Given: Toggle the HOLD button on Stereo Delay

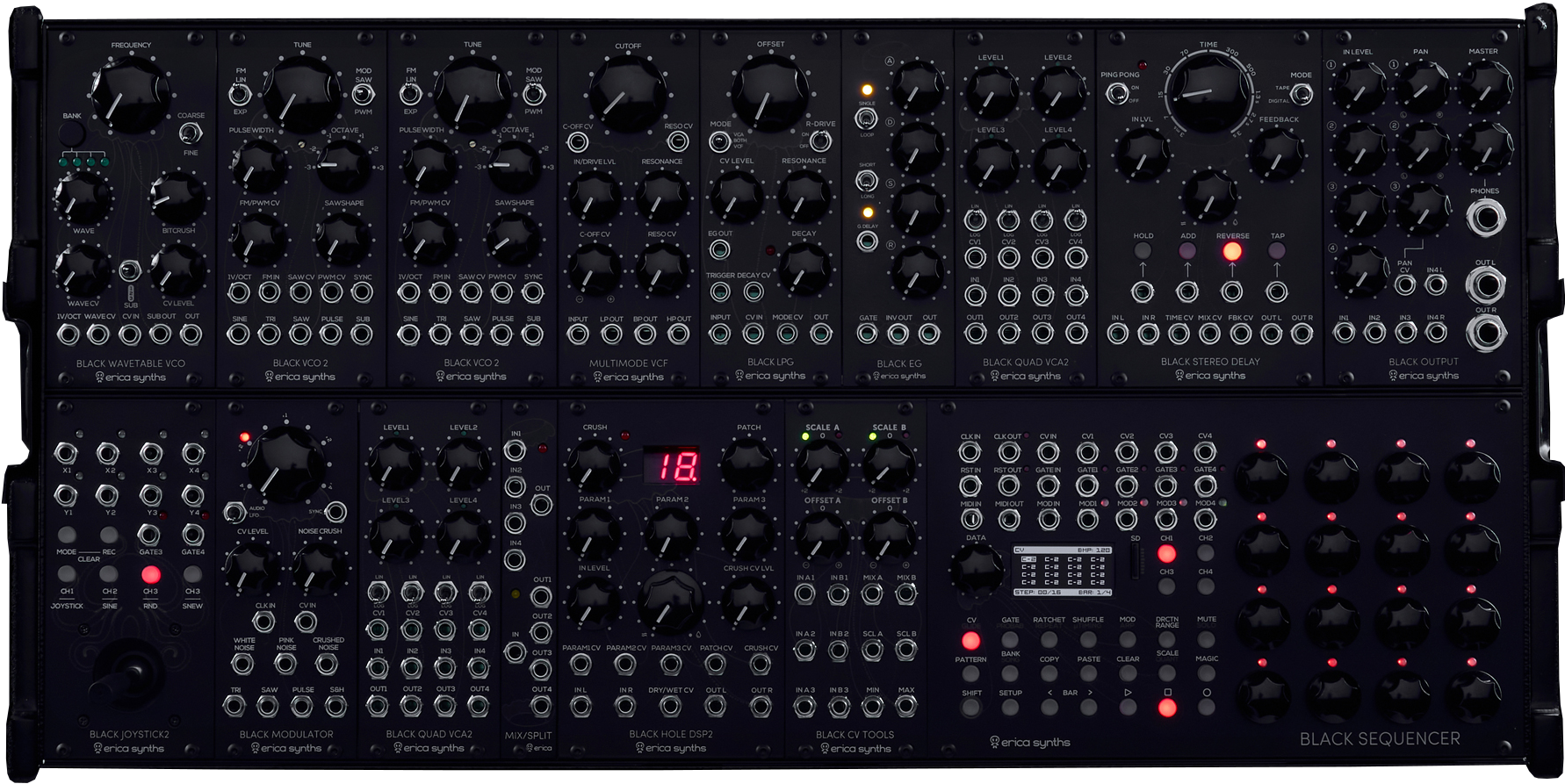Looking at the screenshot, I should coord(1143,251).
